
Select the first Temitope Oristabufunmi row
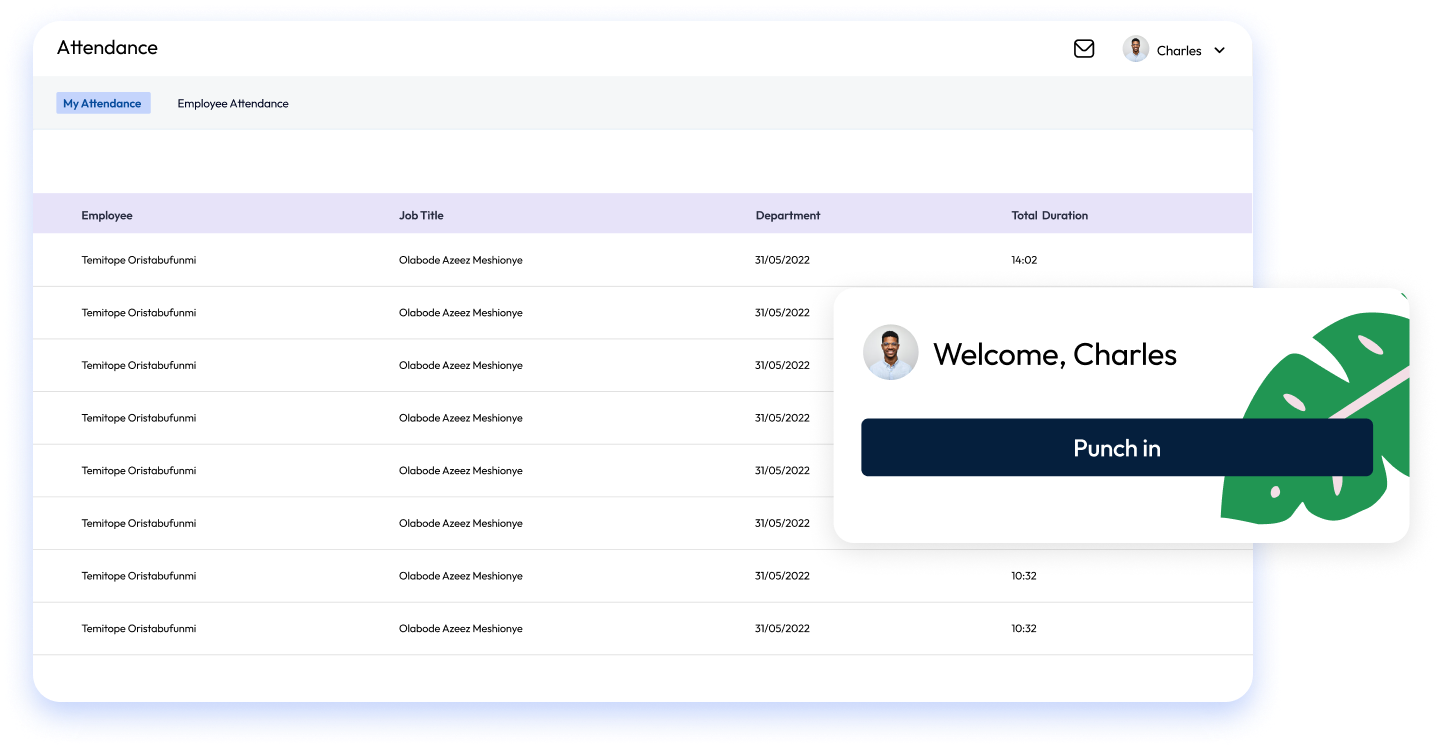[138, 260]
